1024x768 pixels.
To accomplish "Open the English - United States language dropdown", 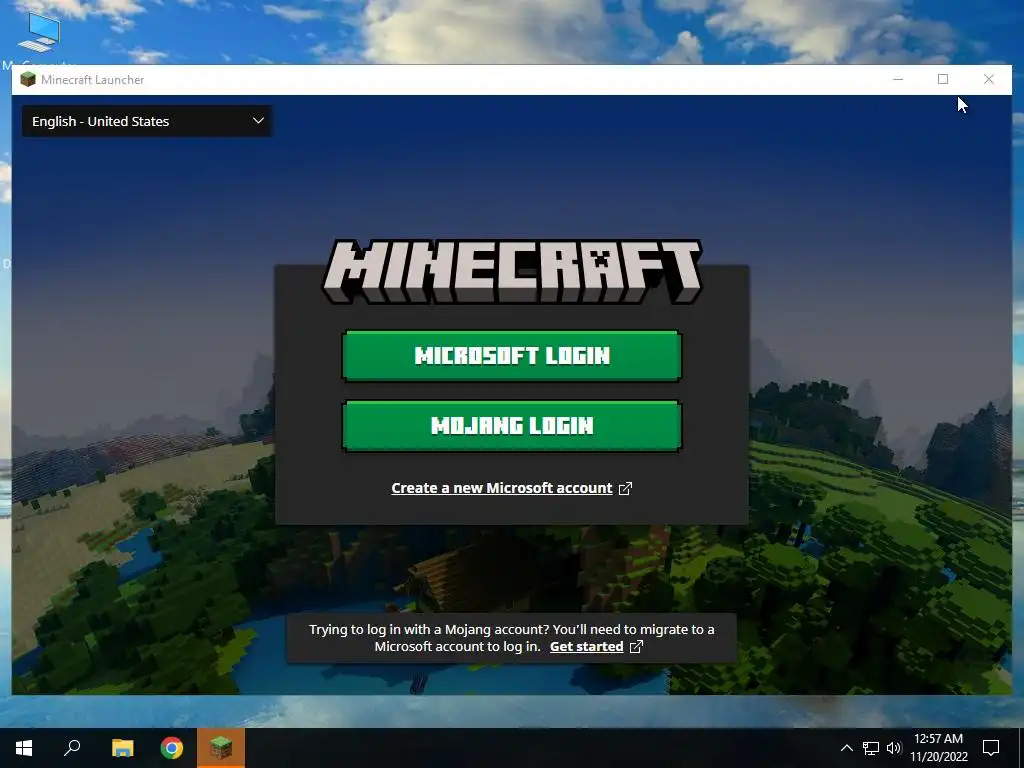I will 147,121.
